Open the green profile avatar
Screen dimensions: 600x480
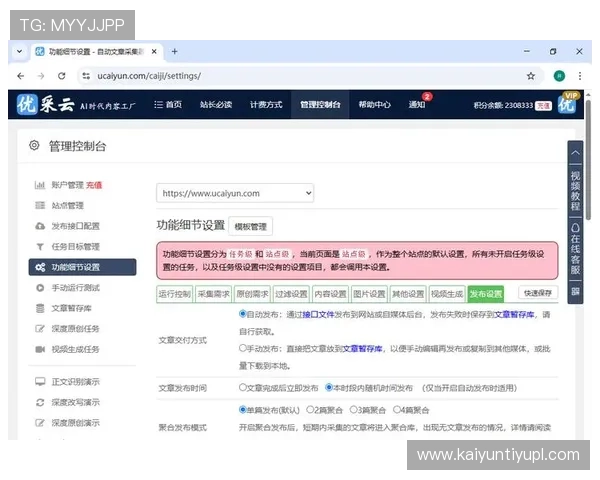[559, 76]
